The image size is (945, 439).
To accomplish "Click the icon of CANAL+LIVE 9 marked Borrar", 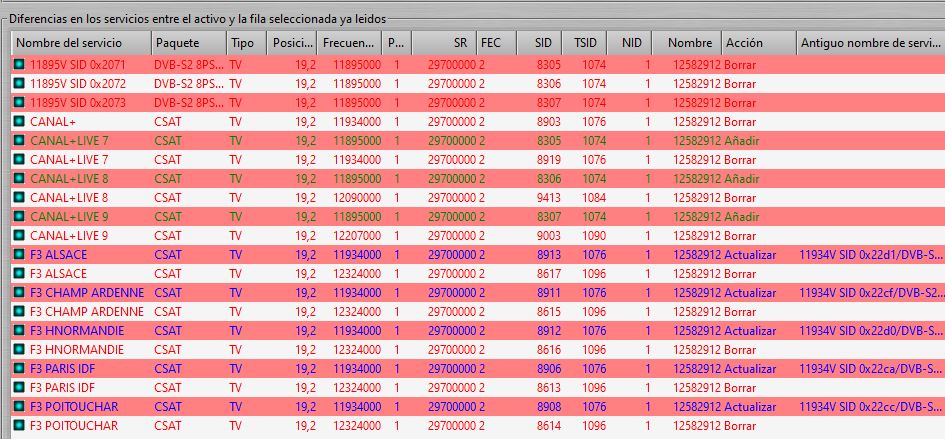I will [20, 235].
